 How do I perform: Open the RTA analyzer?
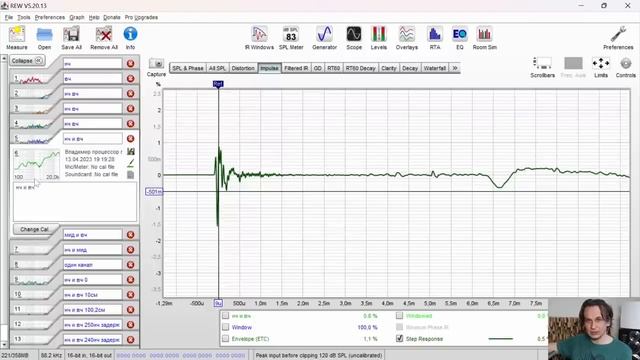pos(435,38)
